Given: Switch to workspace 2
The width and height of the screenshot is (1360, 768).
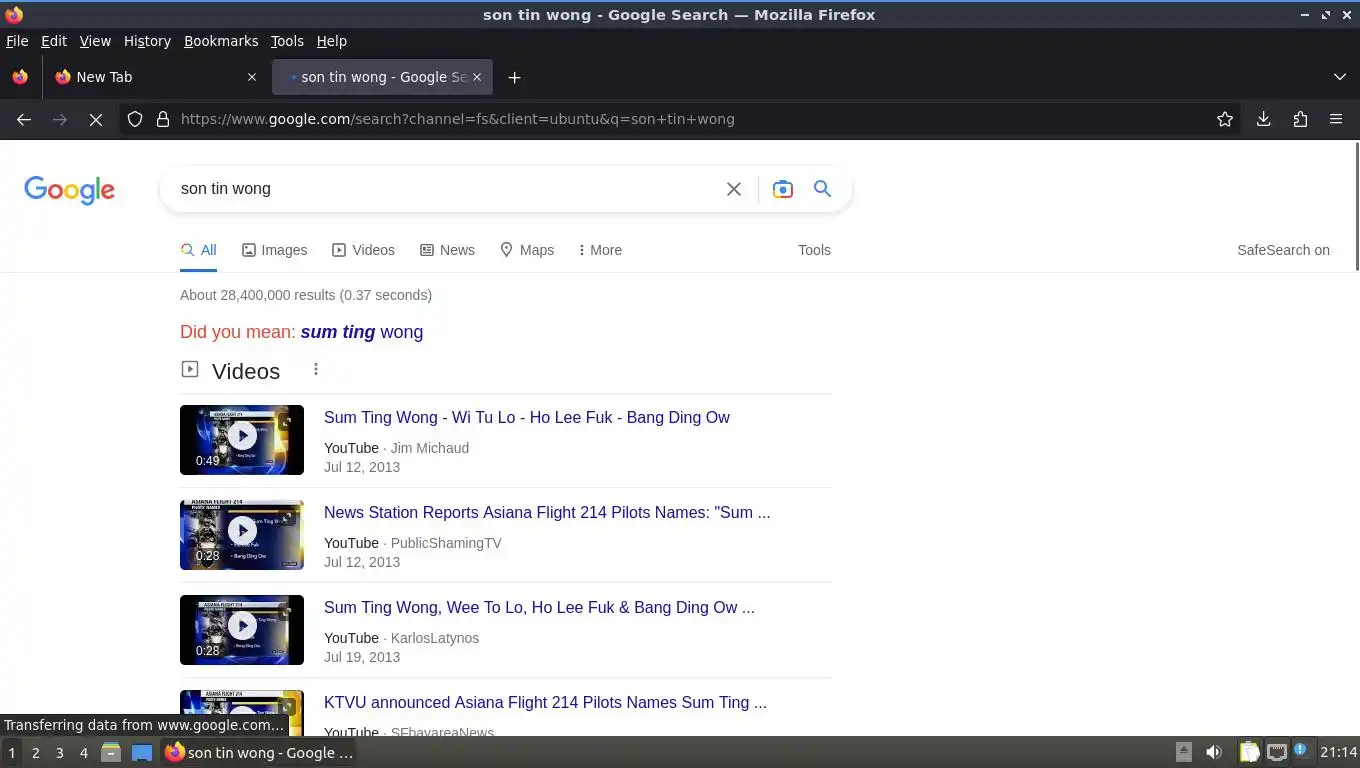Looking at the screenshot, I should (35, 753).
